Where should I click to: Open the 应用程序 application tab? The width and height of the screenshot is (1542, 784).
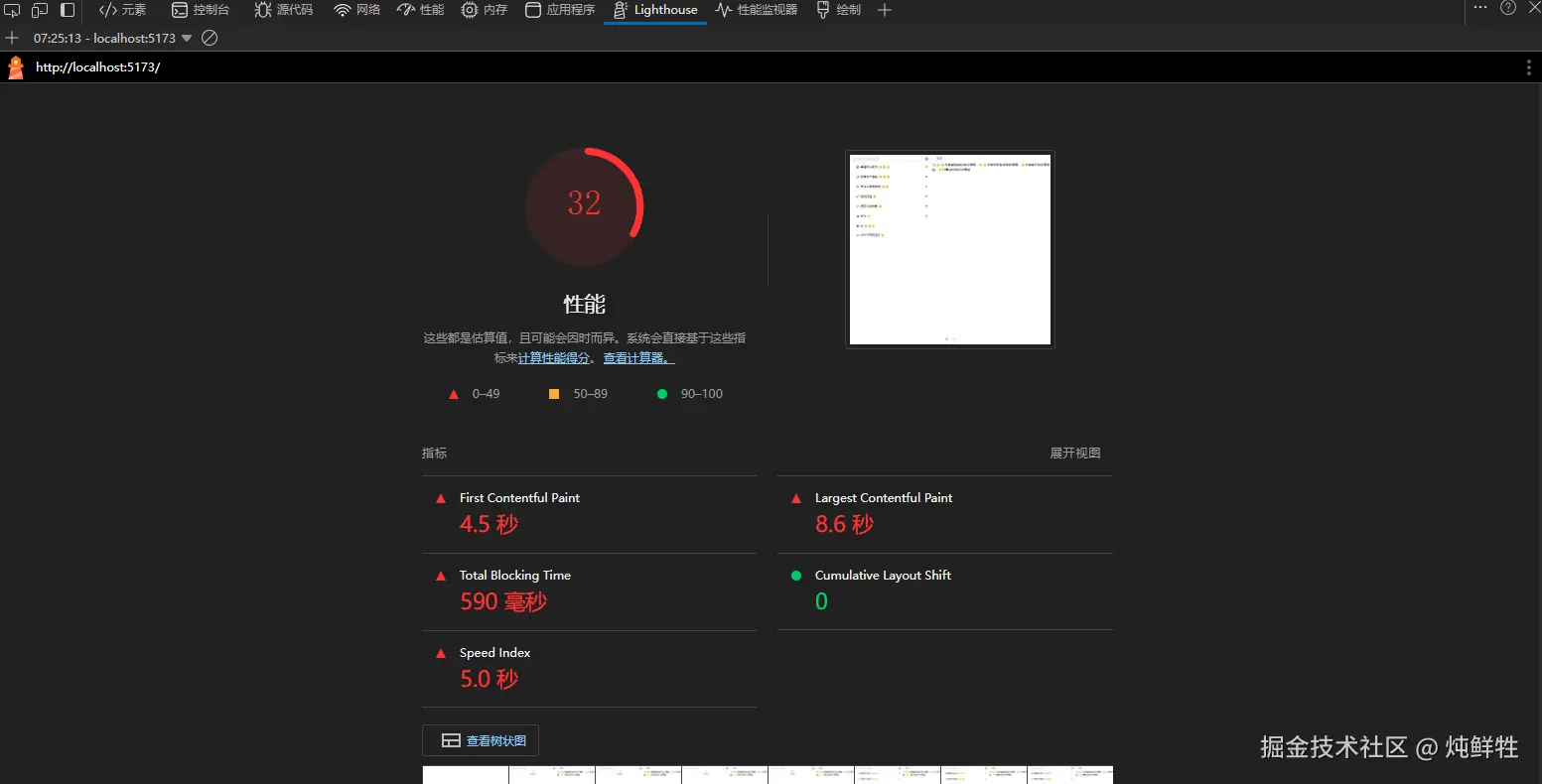coord(560,10)
